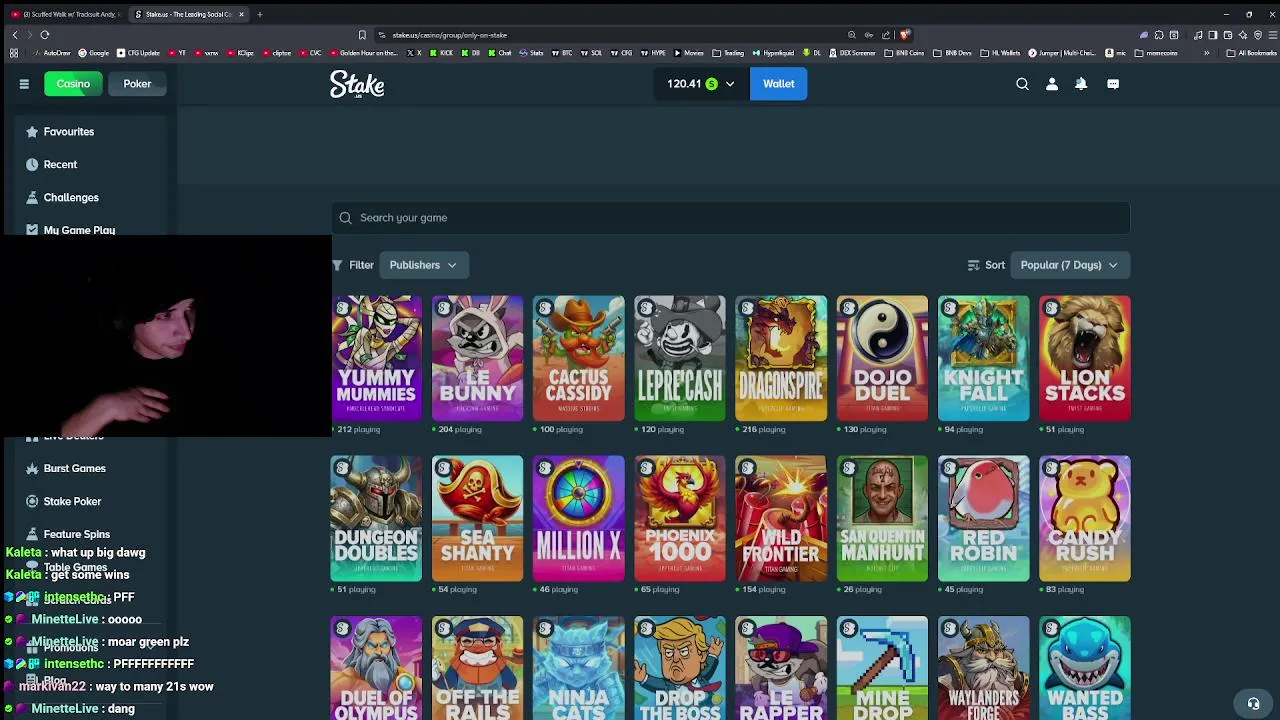Open Candy Rush game
1280x720 pixels.
click(1085, 518)
